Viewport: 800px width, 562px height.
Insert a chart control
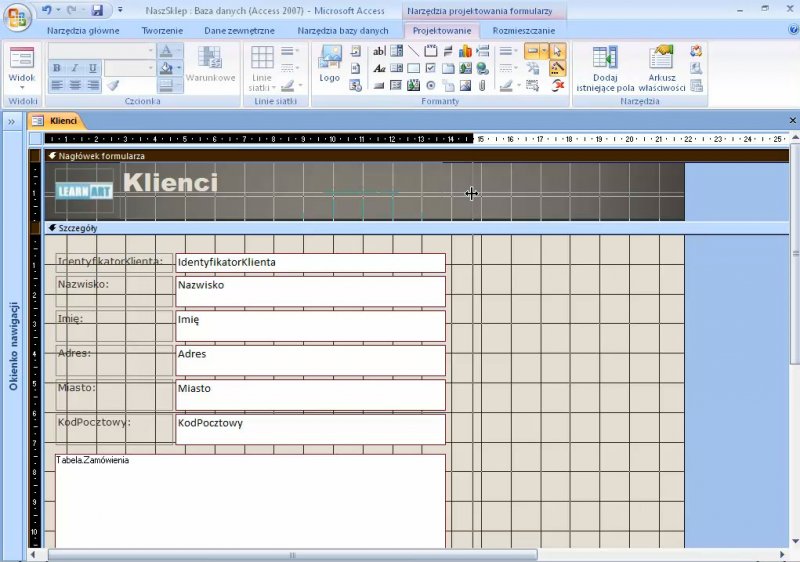pos(466,51)
